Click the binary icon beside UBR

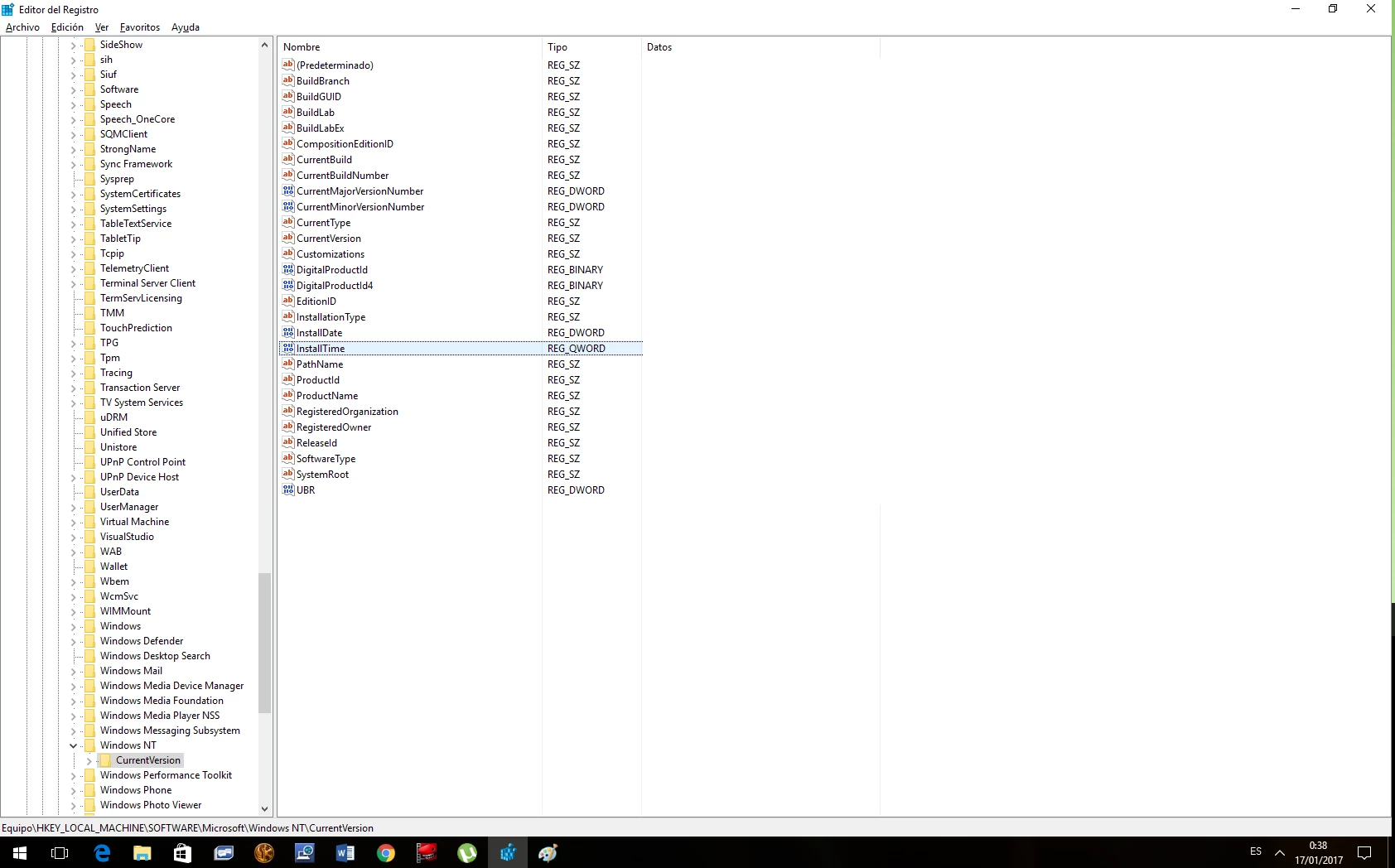tap(288, 489)
